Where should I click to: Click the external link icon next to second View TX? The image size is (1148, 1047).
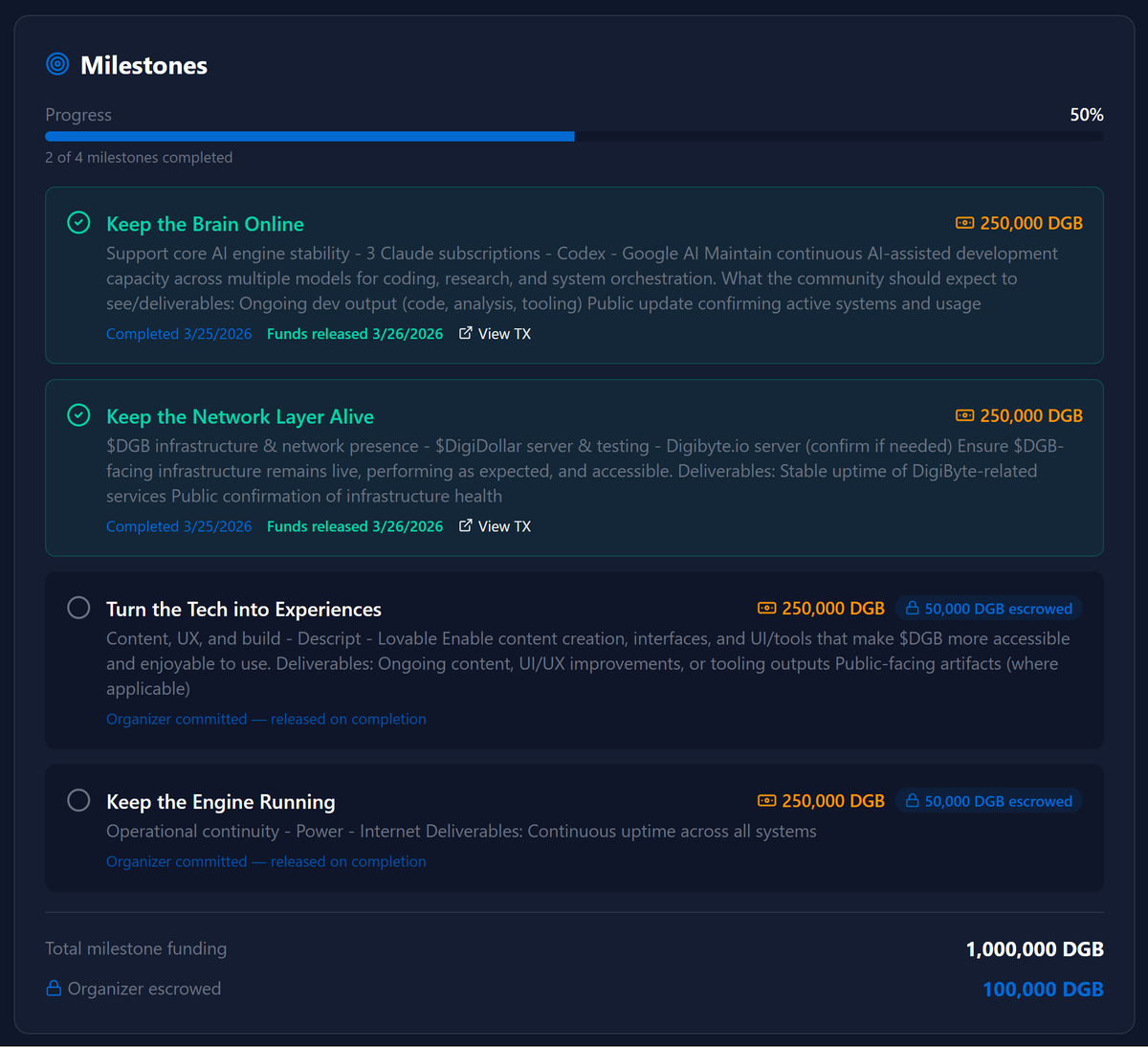(465, 525)
